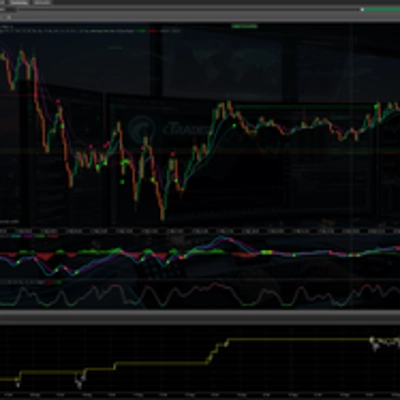Click the purple legend swatch of the oscillator panel
The height and width of the screenshot is (400, 400).
click(x=28, y=236)
